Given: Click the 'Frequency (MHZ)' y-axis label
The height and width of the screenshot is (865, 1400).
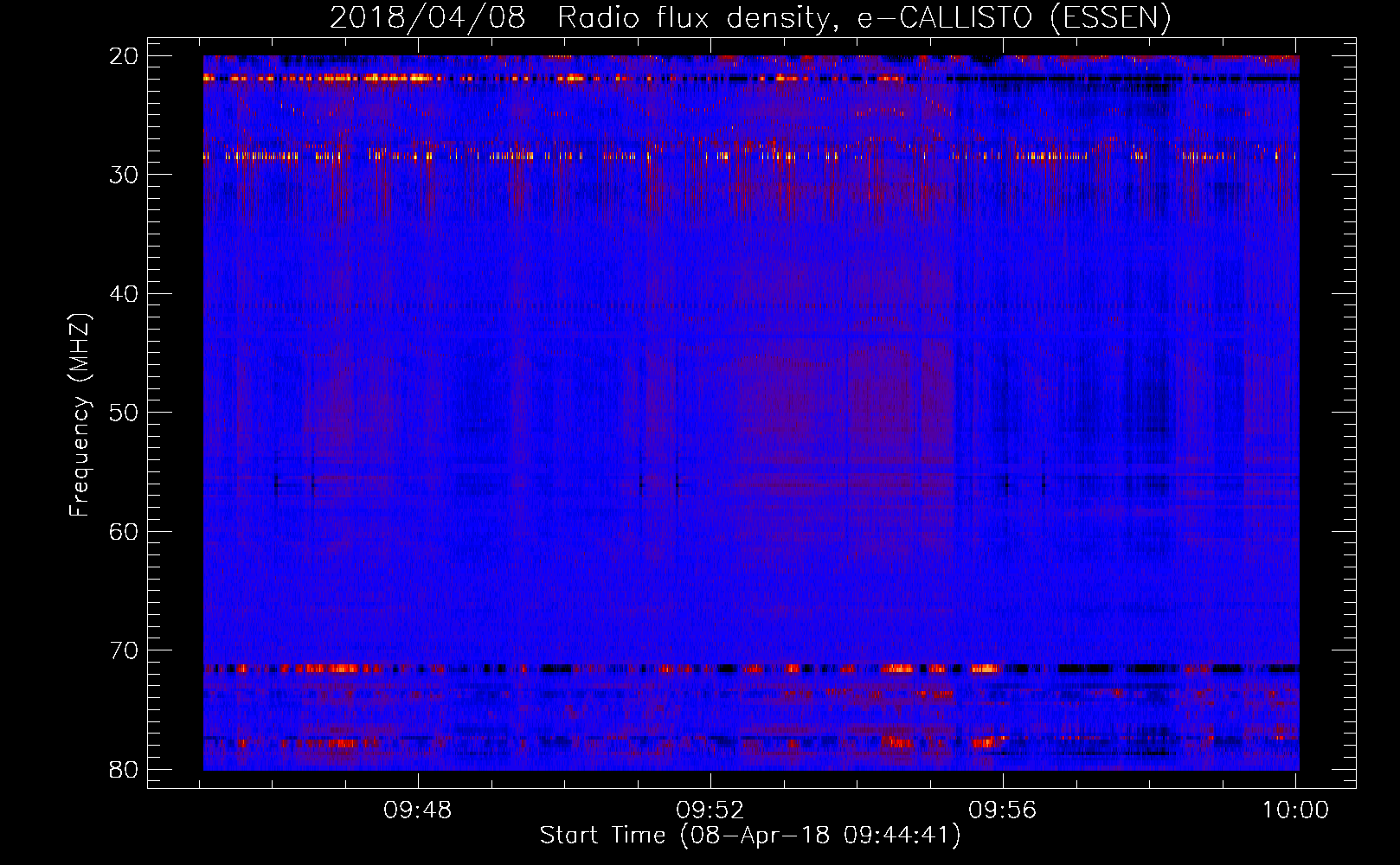Looking at the screenshot, I should pos(80,415).
